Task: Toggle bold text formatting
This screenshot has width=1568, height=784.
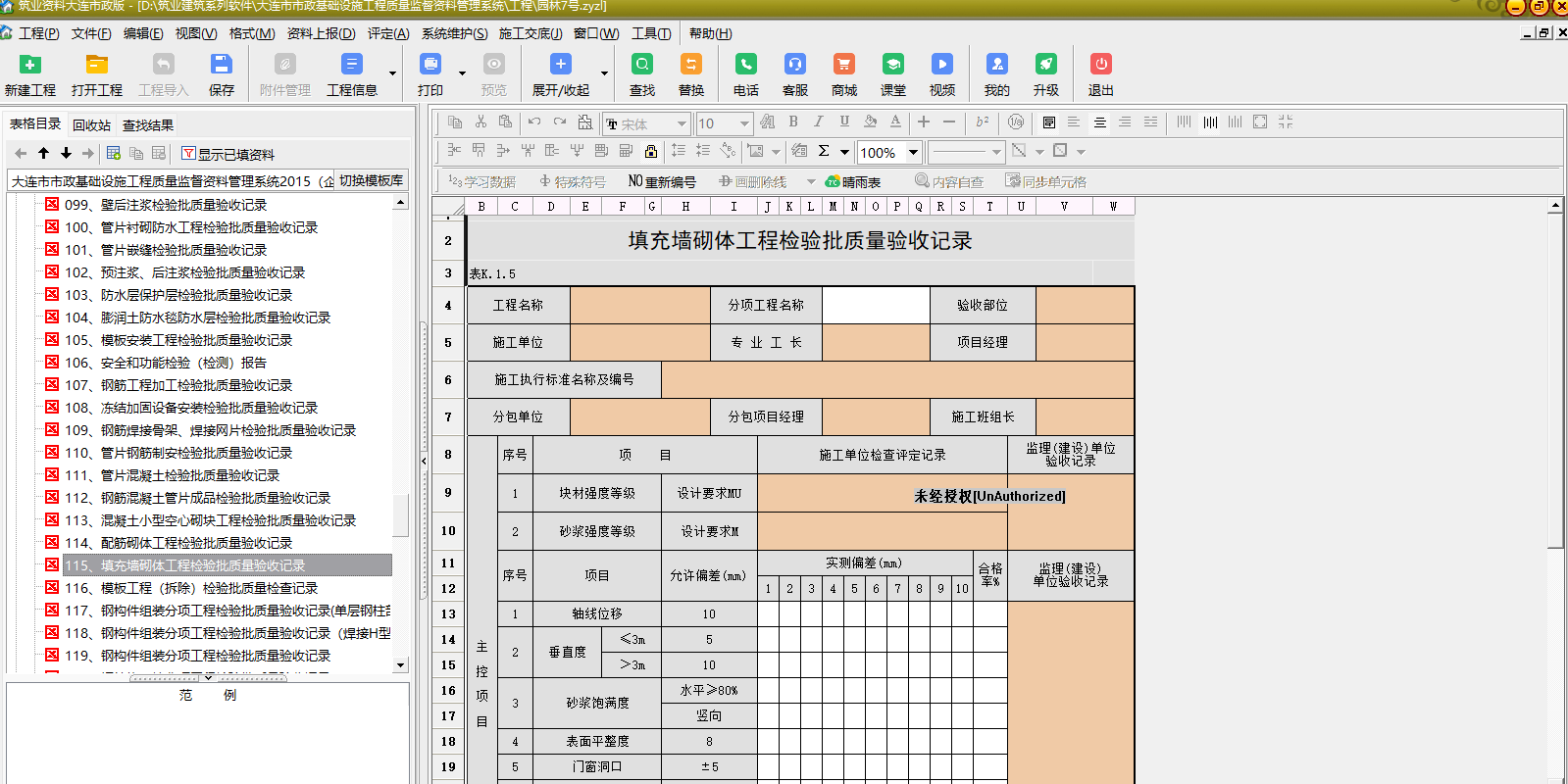Action: tap(792, 122)
